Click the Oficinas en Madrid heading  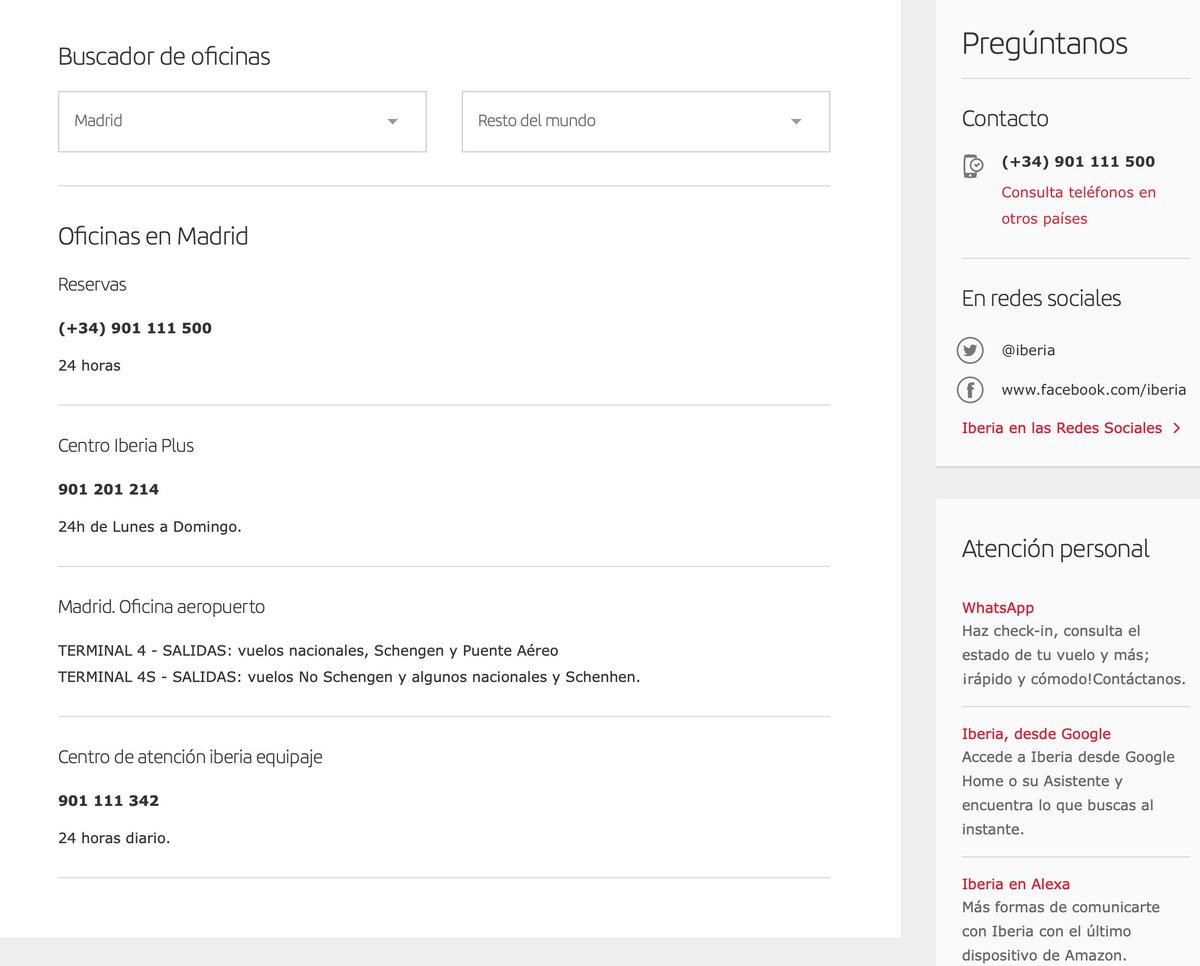tap(153, 237)
